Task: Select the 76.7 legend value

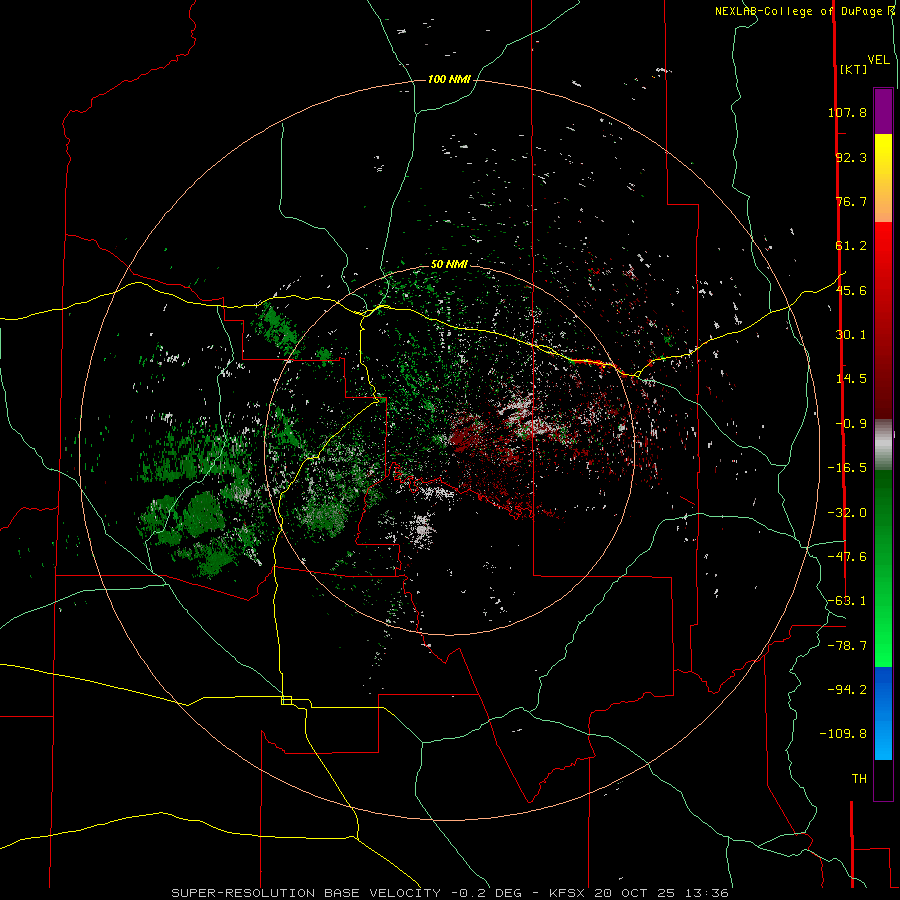Action: 851,201
